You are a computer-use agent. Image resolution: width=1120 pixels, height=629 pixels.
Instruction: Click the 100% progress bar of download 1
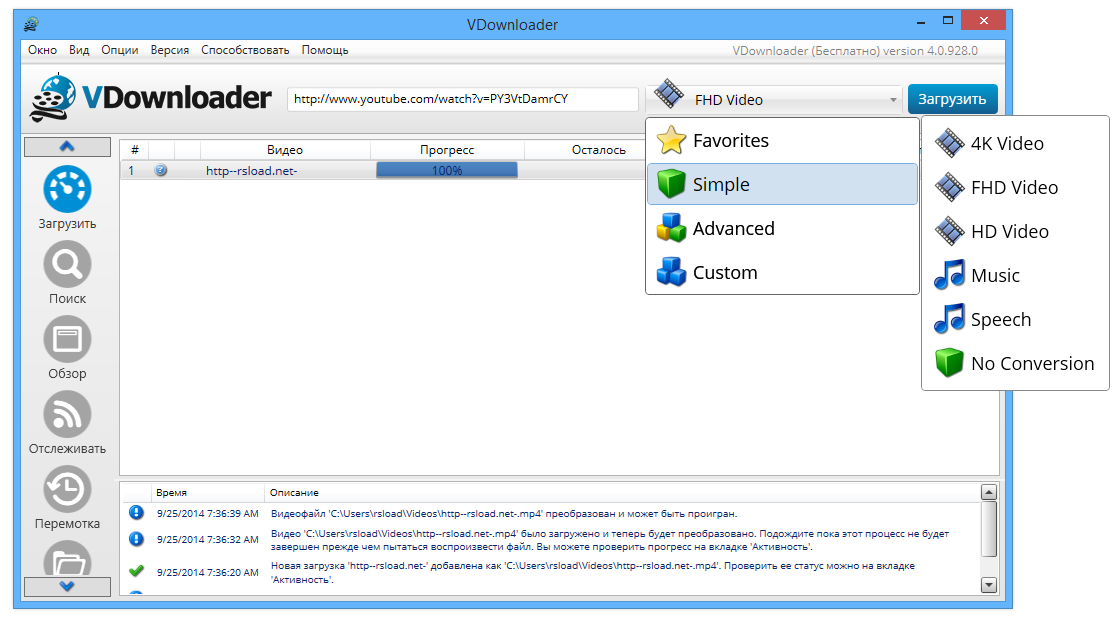pos(446,170)
